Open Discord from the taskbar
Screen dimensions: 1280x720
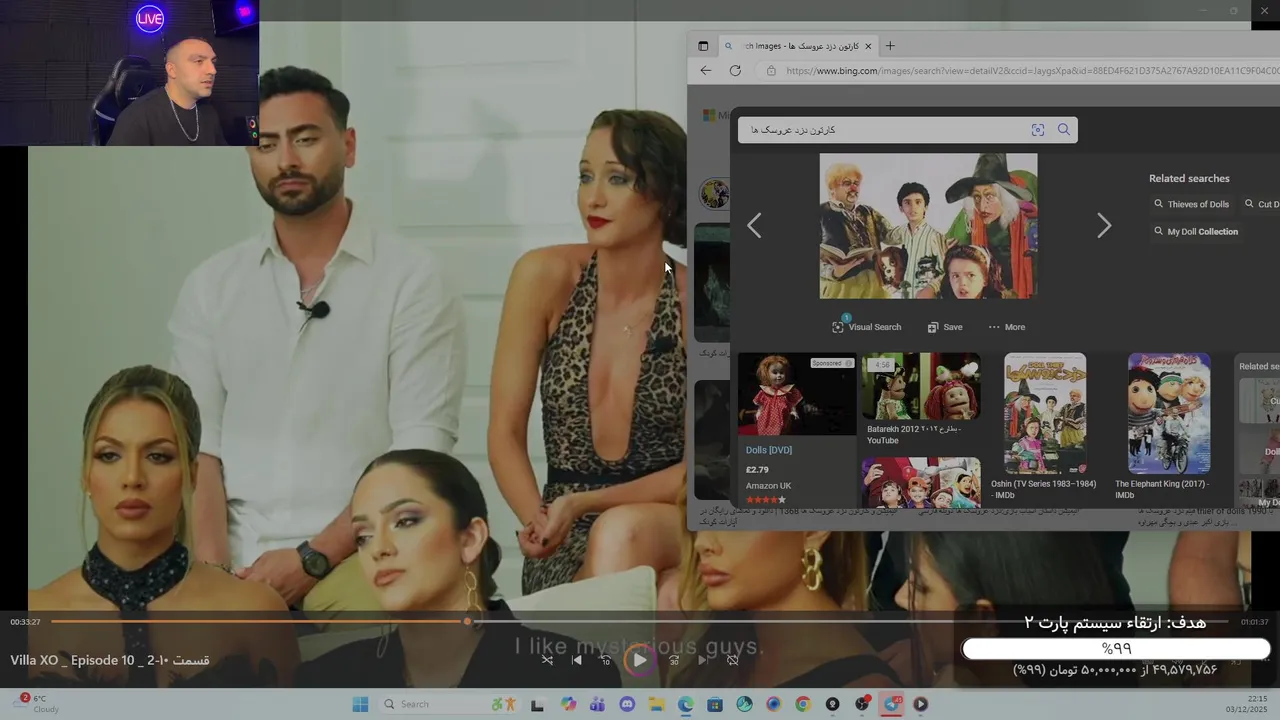[x=627, y=704]
